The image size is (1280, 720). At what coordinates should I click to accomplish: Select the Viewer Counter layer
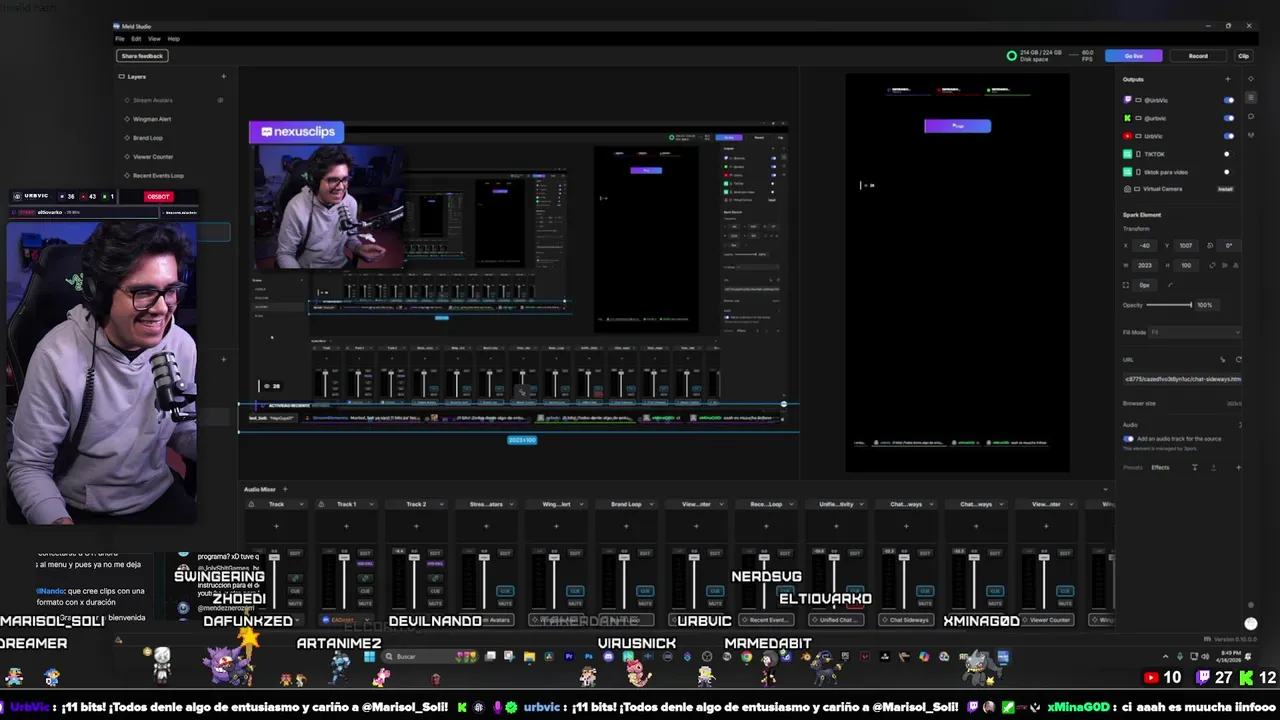tap(153, 157)
